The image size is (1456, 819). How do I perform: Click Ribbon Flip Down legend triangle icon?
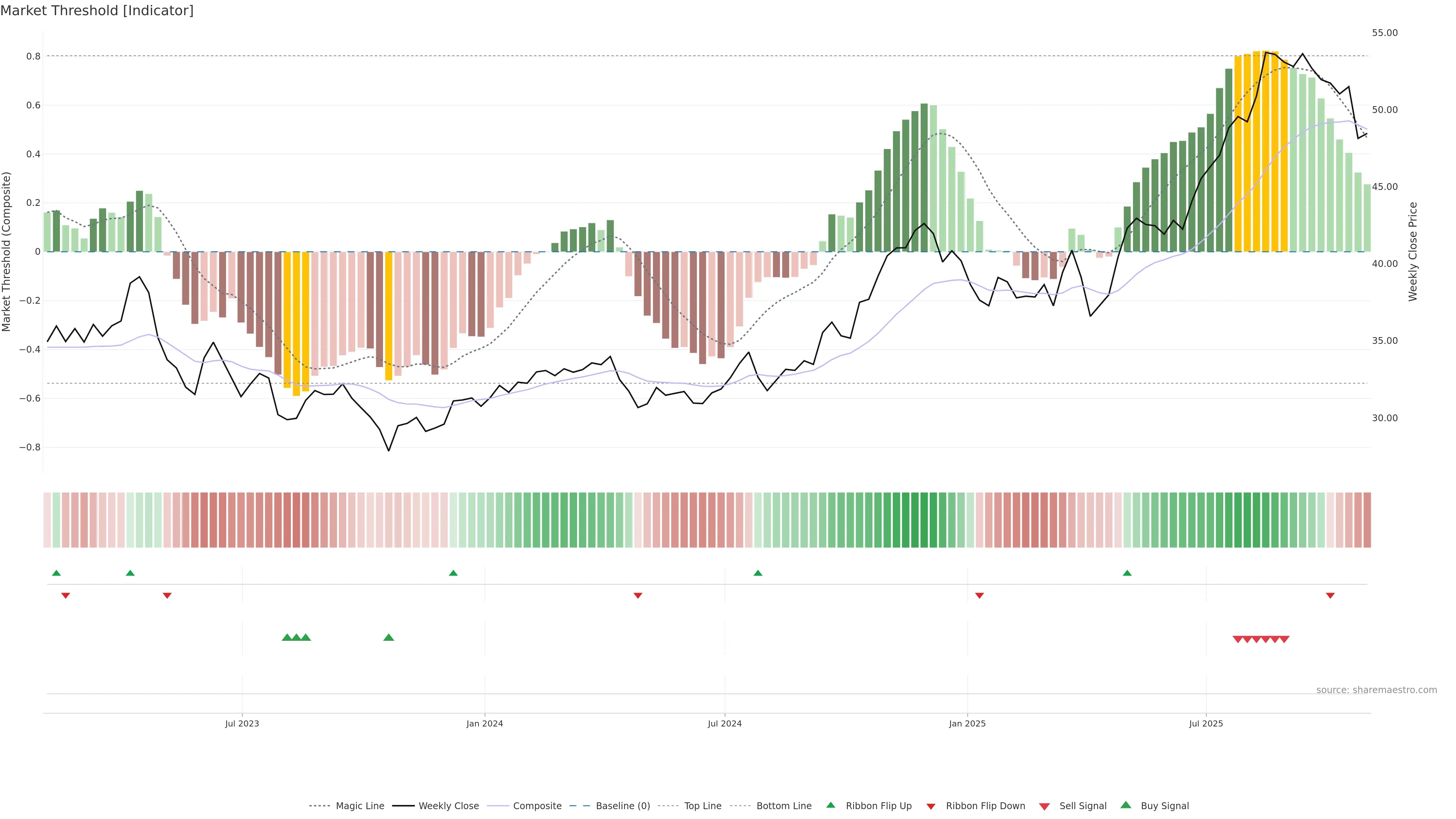tap(931, 806)
